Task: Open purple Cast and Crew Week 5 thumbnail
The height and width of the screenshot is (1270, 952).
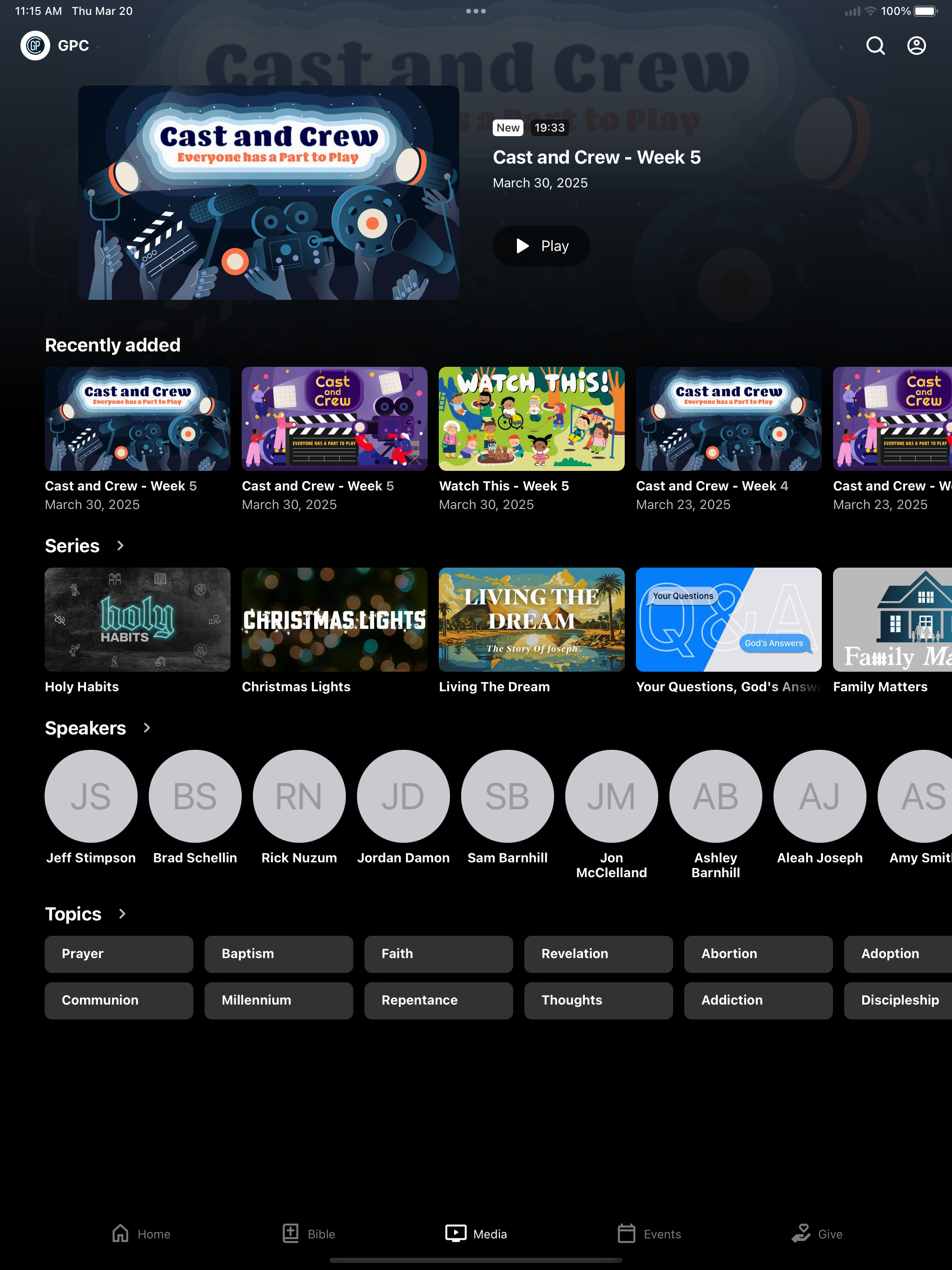Action: (335, 418)
